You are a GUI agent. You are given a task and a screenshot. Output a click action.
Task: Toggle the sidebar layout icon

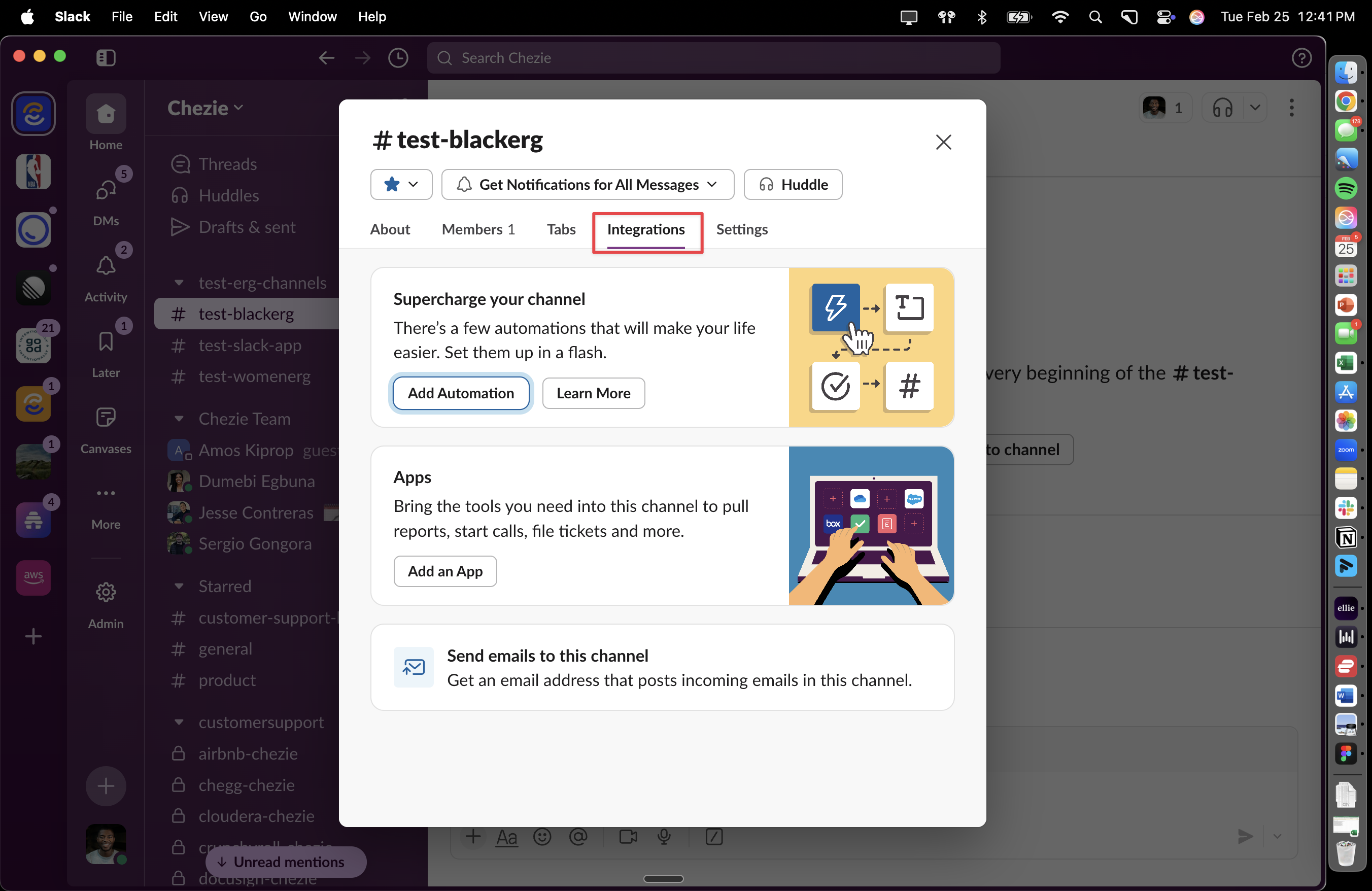pyautogui.click(x=106, y=58)
